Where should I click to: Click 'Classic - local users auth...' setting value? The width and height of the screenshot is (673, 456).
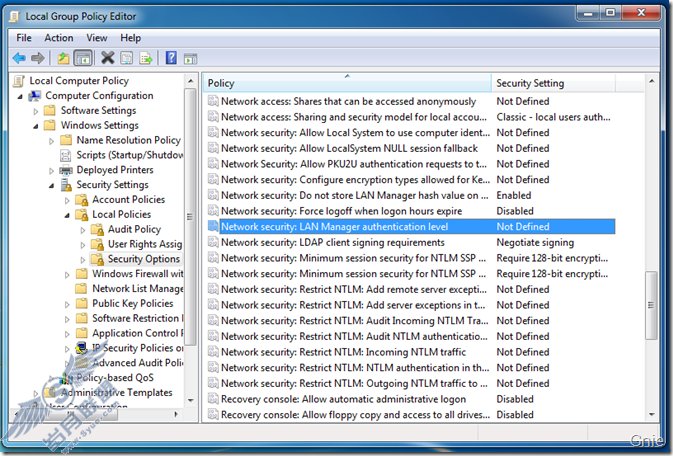click(x=553, y=117)
